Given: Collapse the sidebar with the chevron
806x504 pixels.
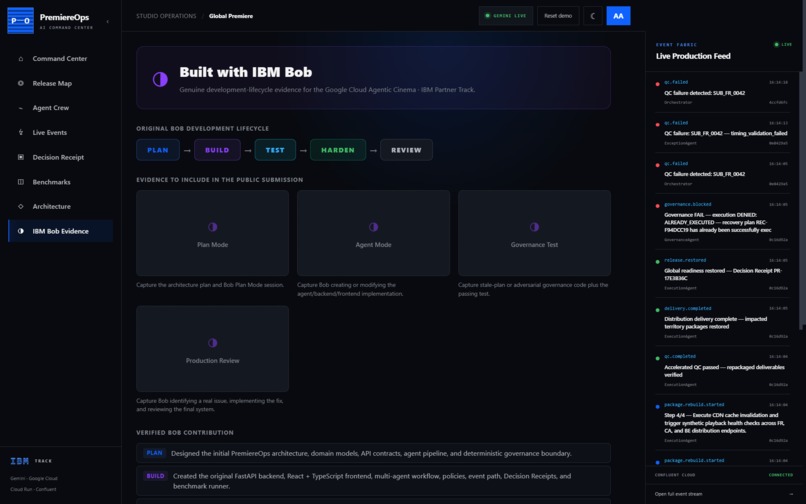Looking at the screenshot, I should point(107,22).
